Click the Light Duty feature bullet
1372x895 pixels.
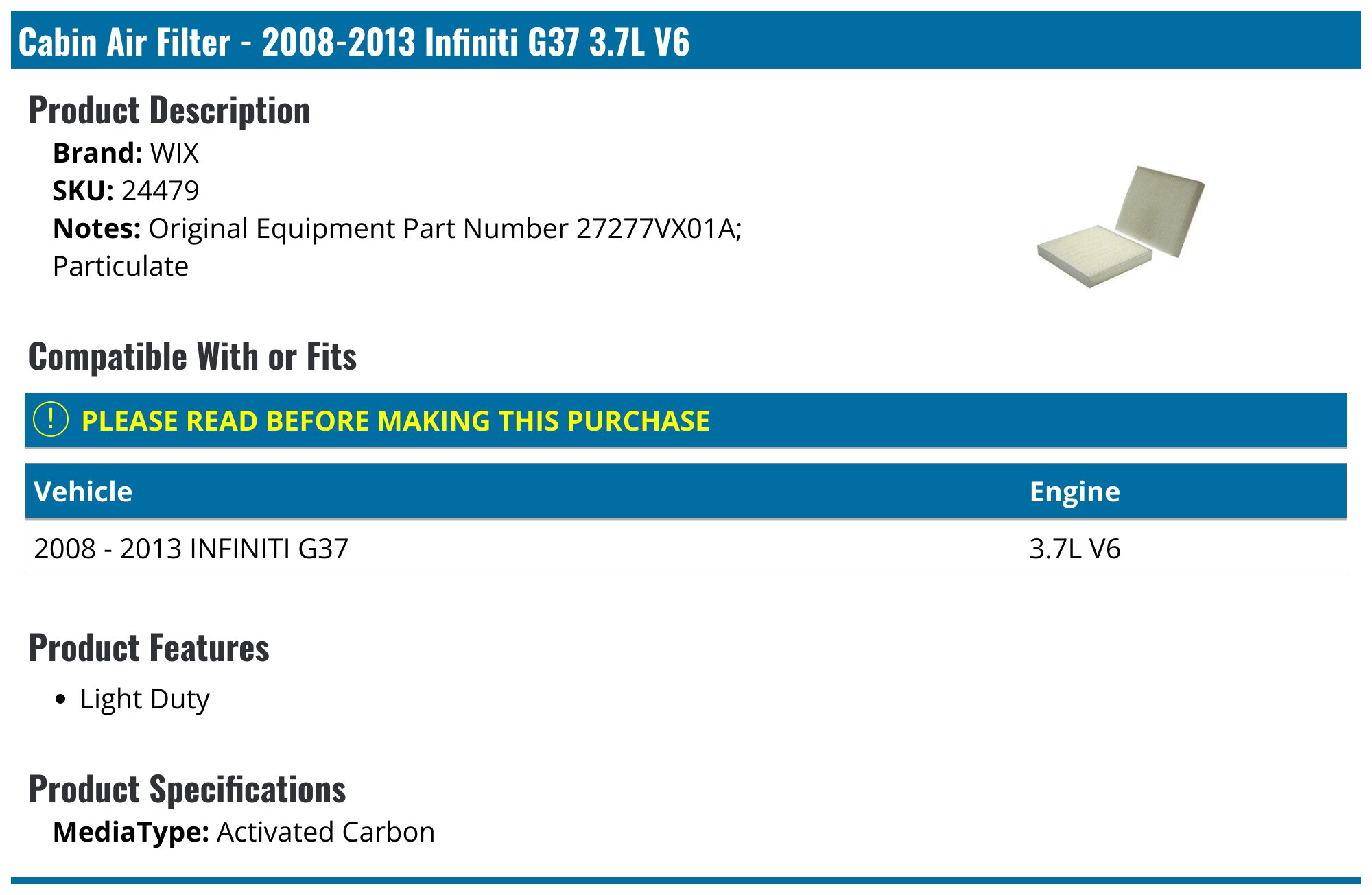[x=145, y=699]
